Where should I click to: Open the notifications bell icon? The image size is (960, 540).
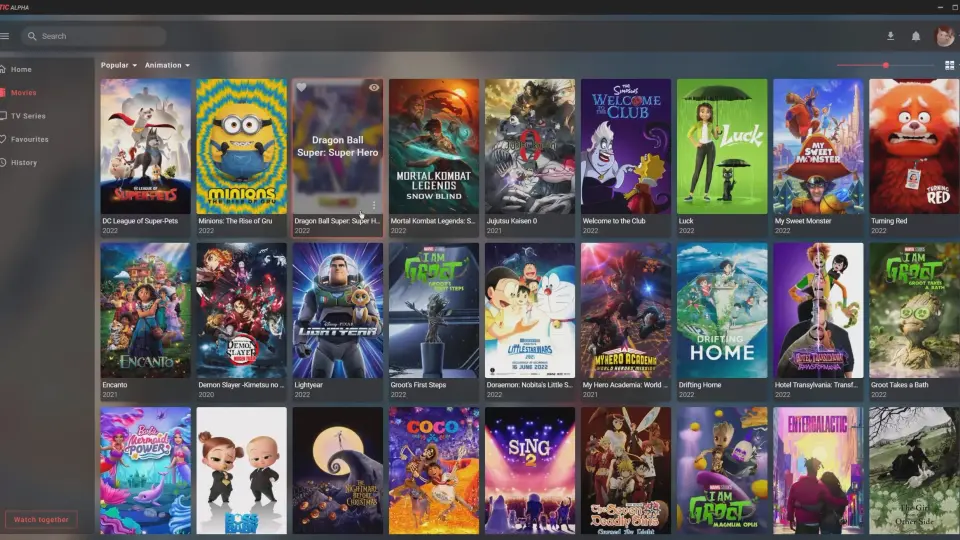915,36
